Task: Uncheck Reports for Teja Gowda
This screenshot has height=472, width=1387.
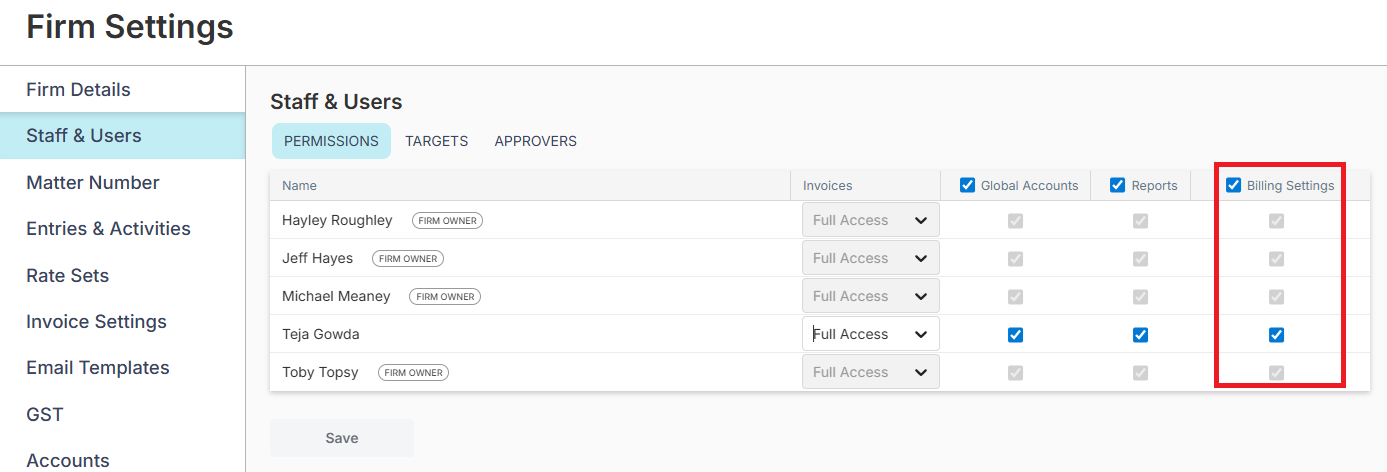Action: (1140, 335)
